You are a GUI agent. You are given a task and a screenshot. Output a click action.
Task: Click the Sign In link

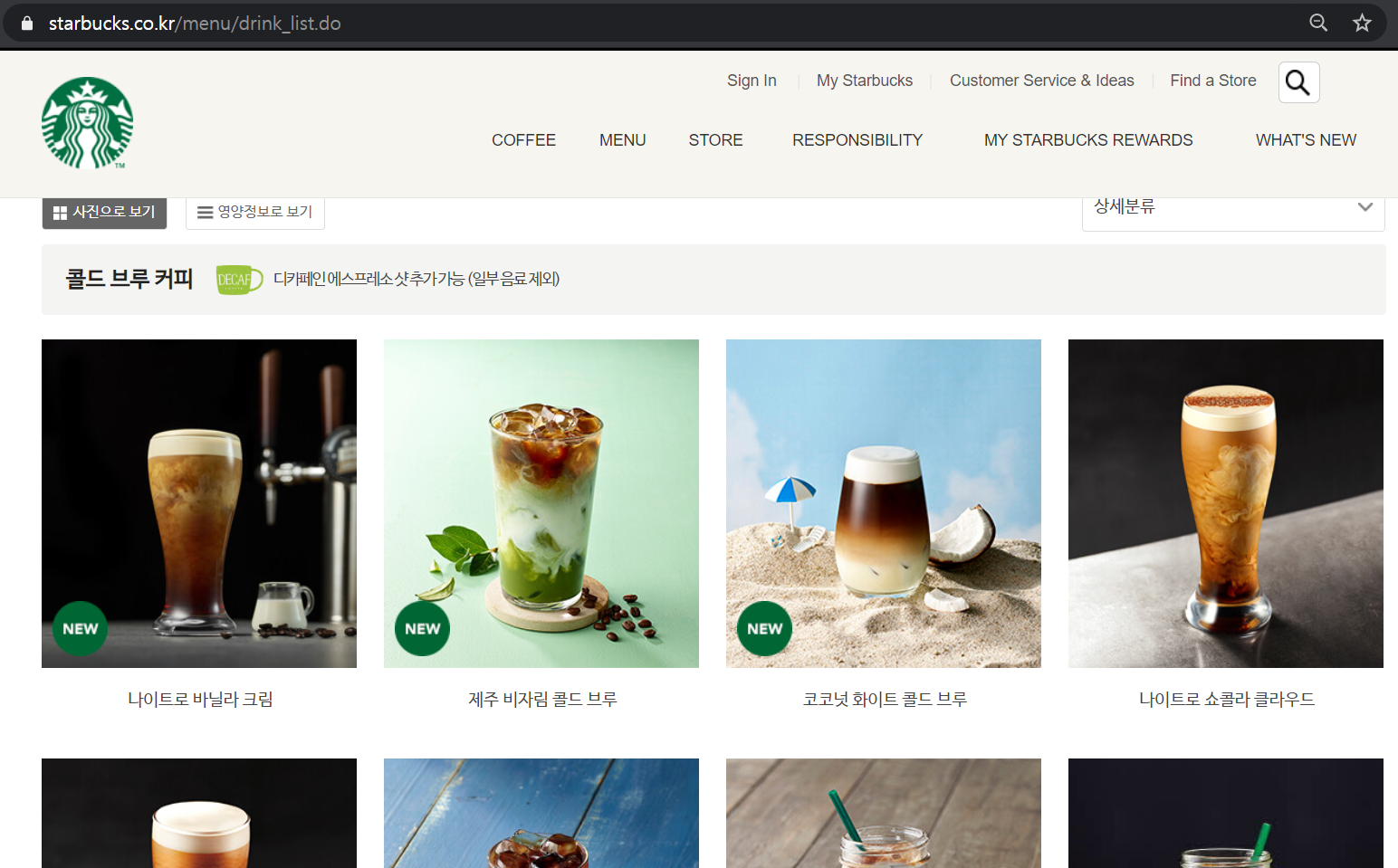click(x=752, y=81)
